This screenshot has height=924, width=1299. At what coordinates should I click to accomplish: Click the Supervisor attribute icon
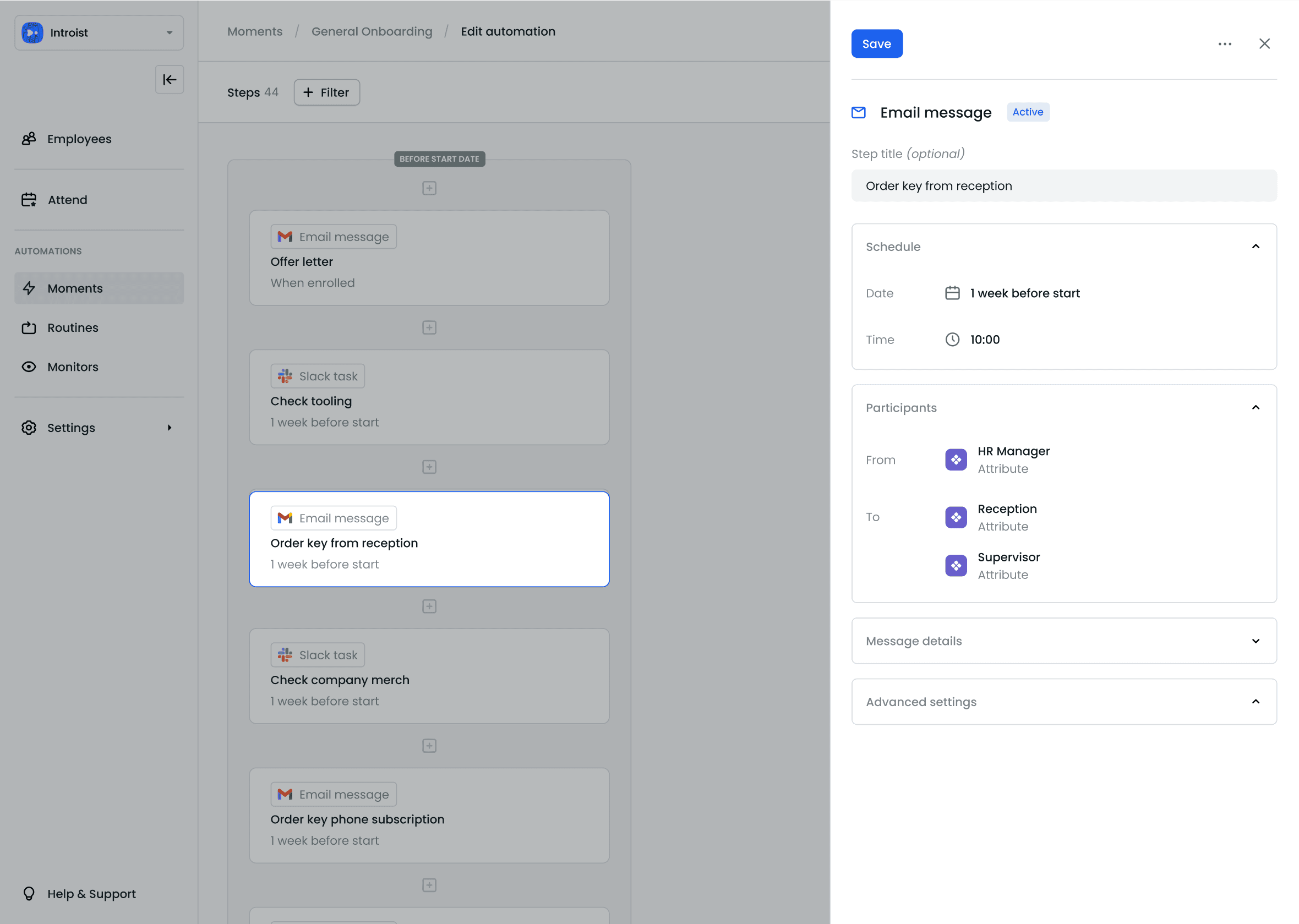(x=956, y=566)
